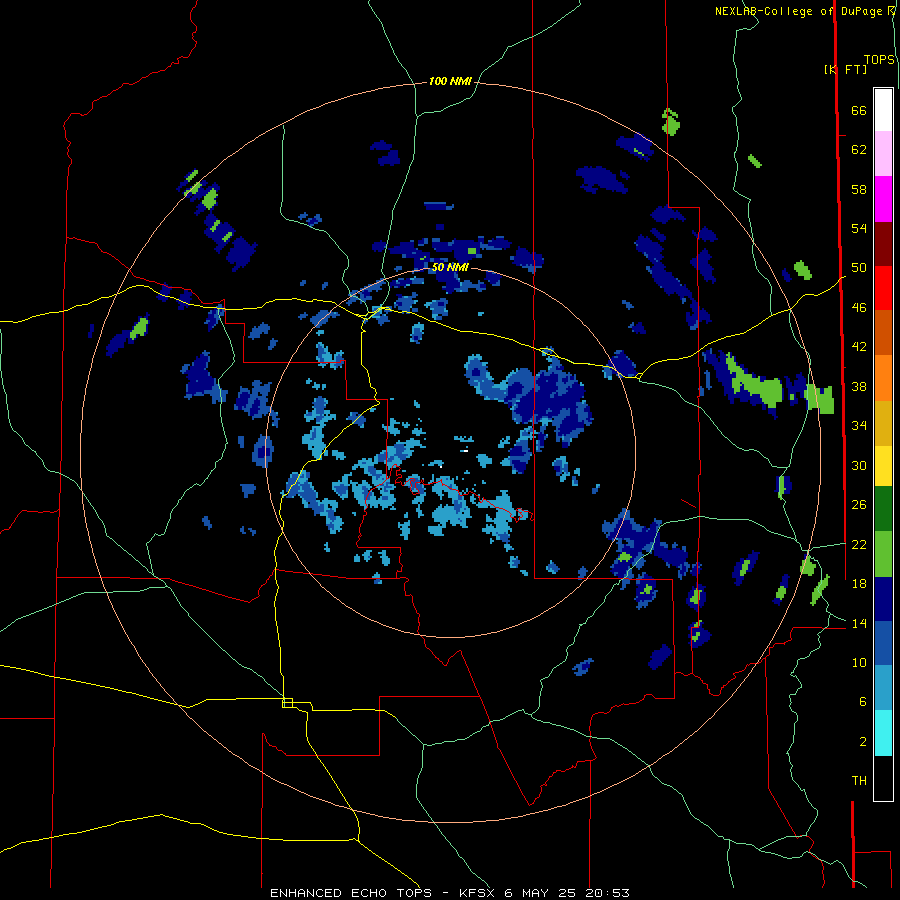The width and height of the screenshot is (900, 900).
Task: Click the 100 NMI range ring label
Action: pyautogui.click(x=450, y=82)
